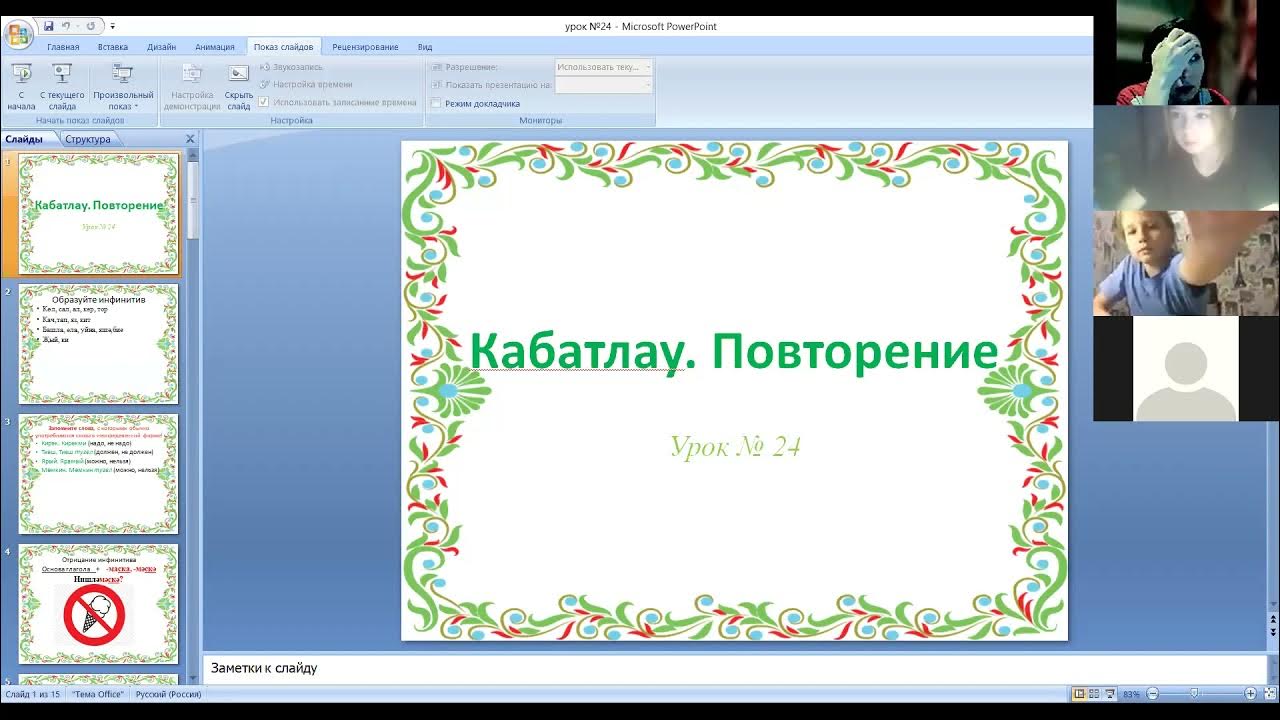Start slideshow from beginning (С начала)
Viewport: 1280px width, 720px height.
(21, 87)
